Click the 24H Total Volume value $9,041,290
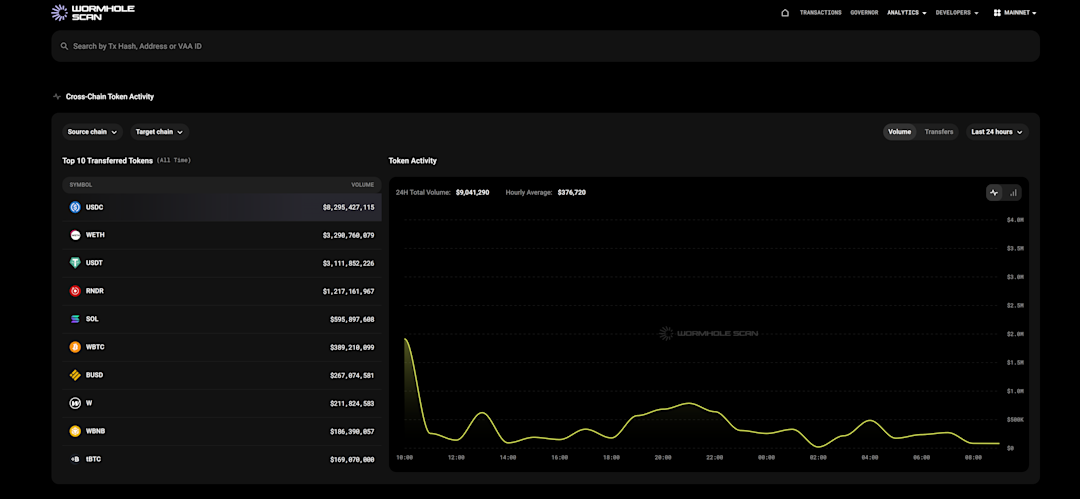1080x499 pixels. click(472, 192)
